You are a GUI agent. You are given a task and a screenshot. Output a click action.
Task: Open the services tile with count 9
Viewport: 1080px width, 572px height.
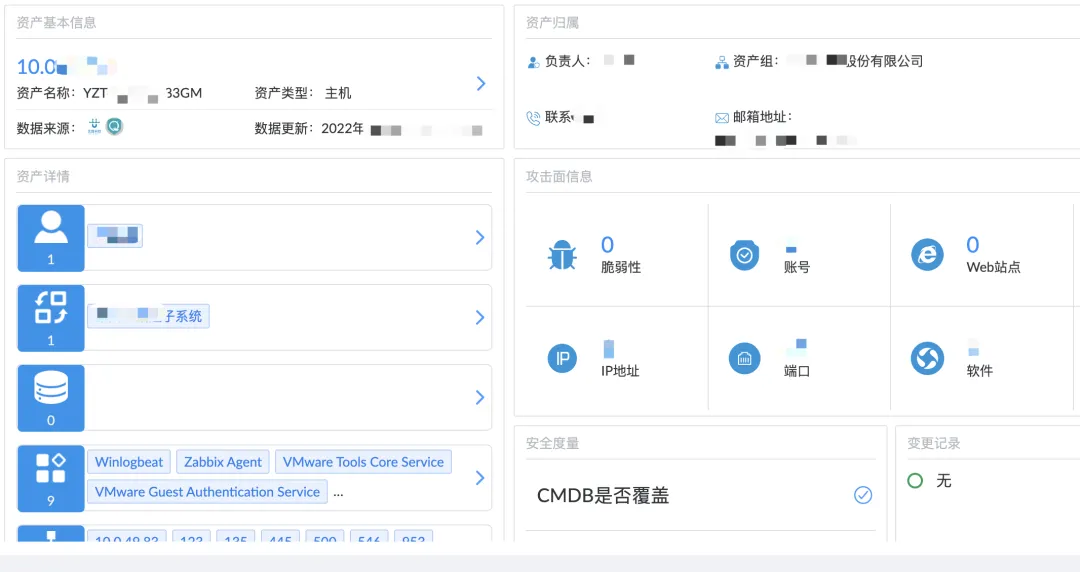[x=51, y=478]
